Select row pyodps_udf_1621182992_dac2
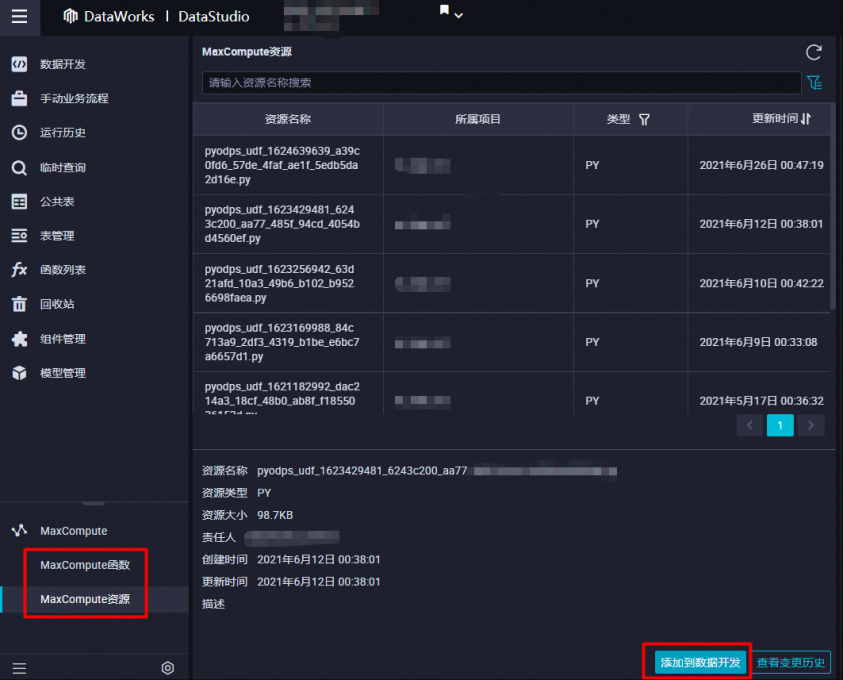843x680 pixels. (x=512, y=393)
